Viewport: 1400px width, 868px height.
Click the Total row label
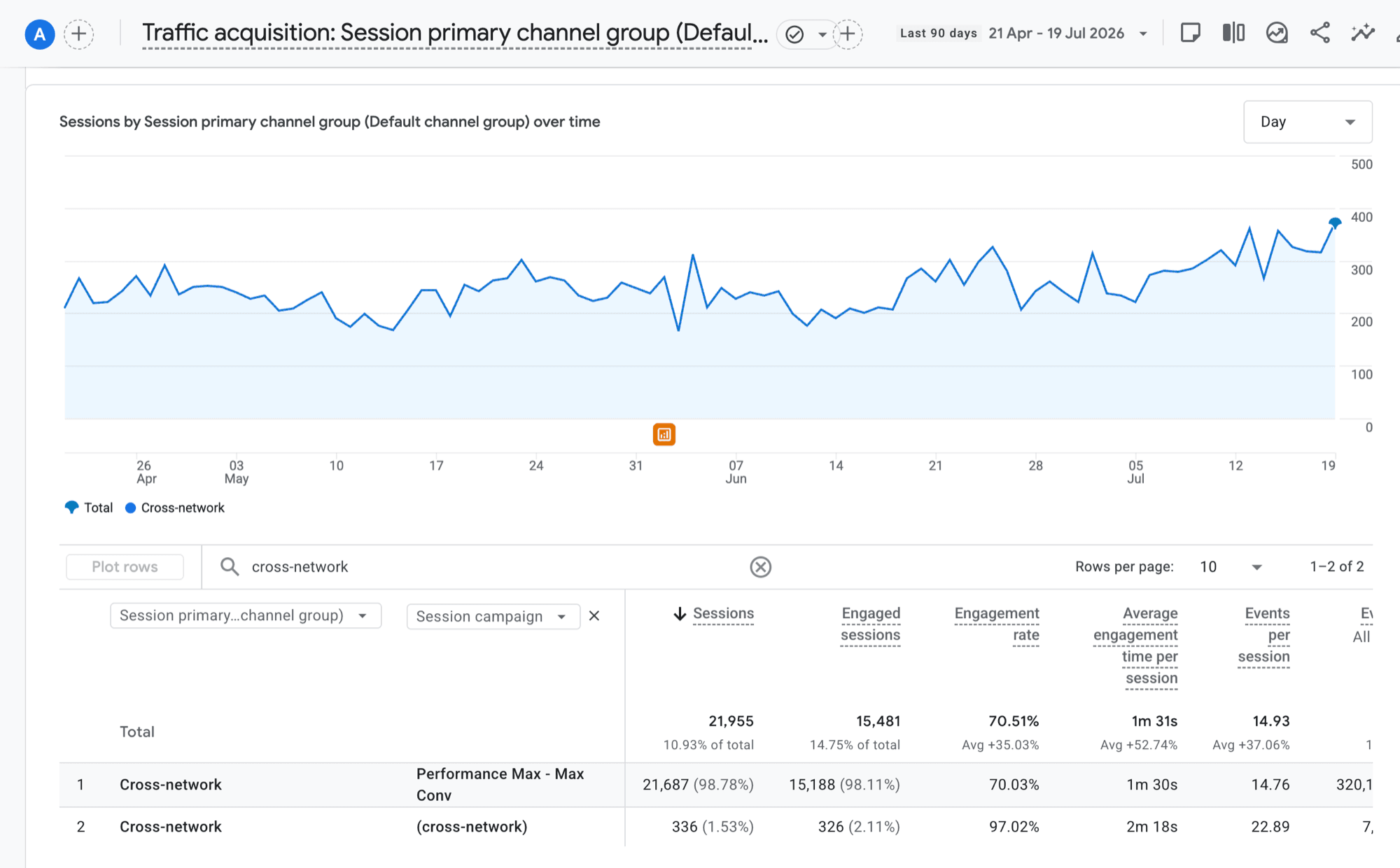(x=137, y=731)
